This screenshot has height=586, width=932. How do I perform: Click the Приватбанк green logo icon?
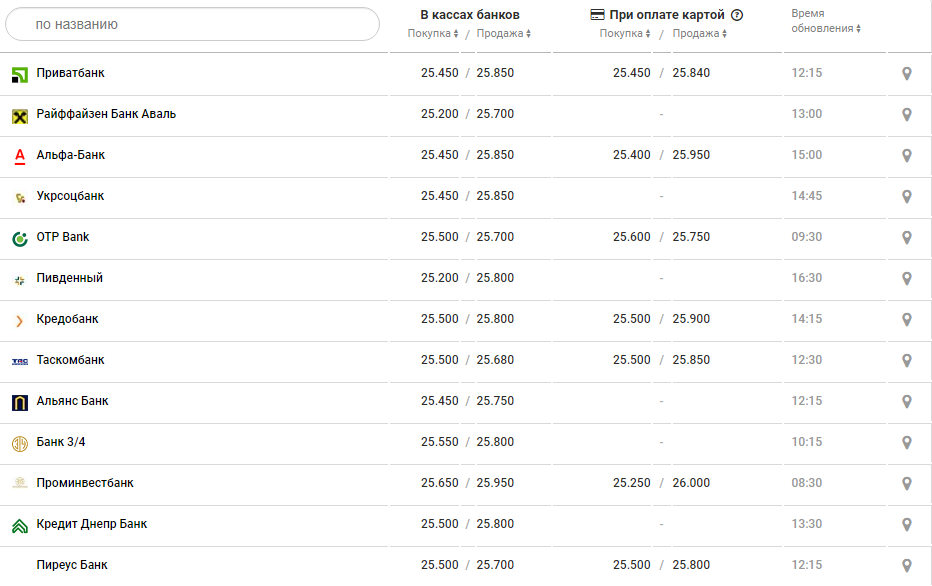click(x=19, y=74)
